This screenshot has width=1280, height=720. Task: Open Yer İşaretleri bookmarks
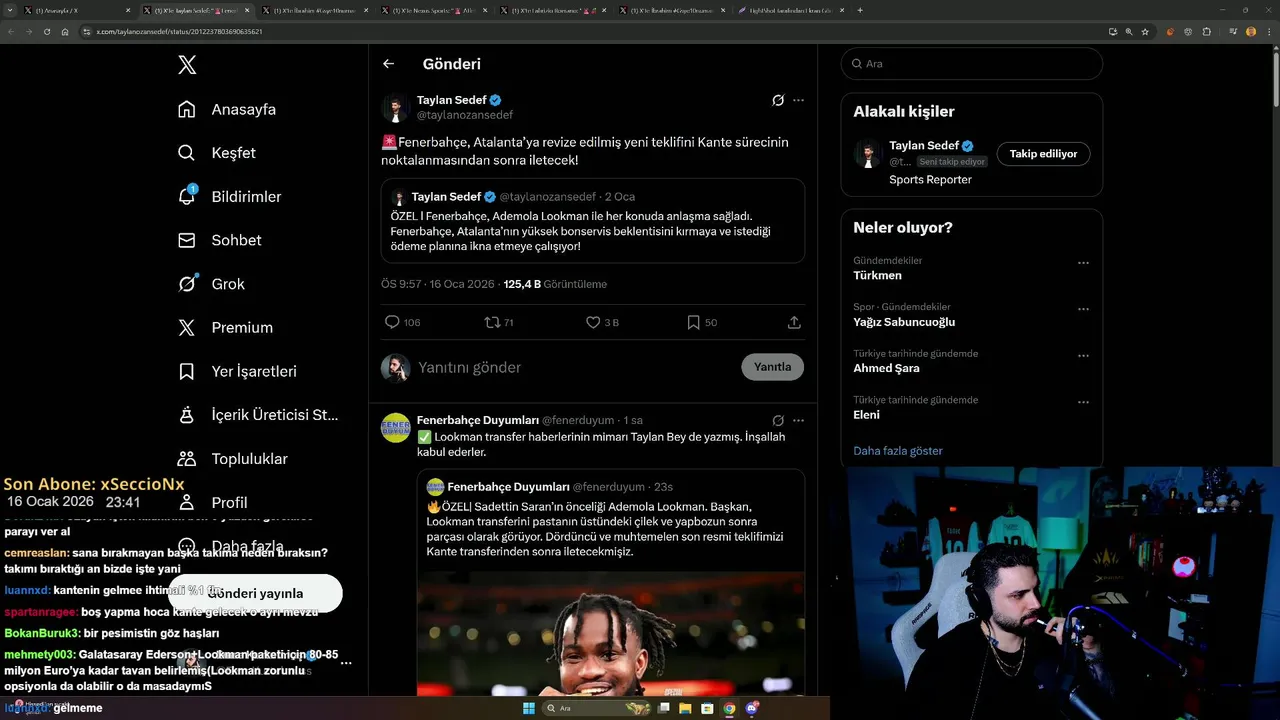[237, 371]
